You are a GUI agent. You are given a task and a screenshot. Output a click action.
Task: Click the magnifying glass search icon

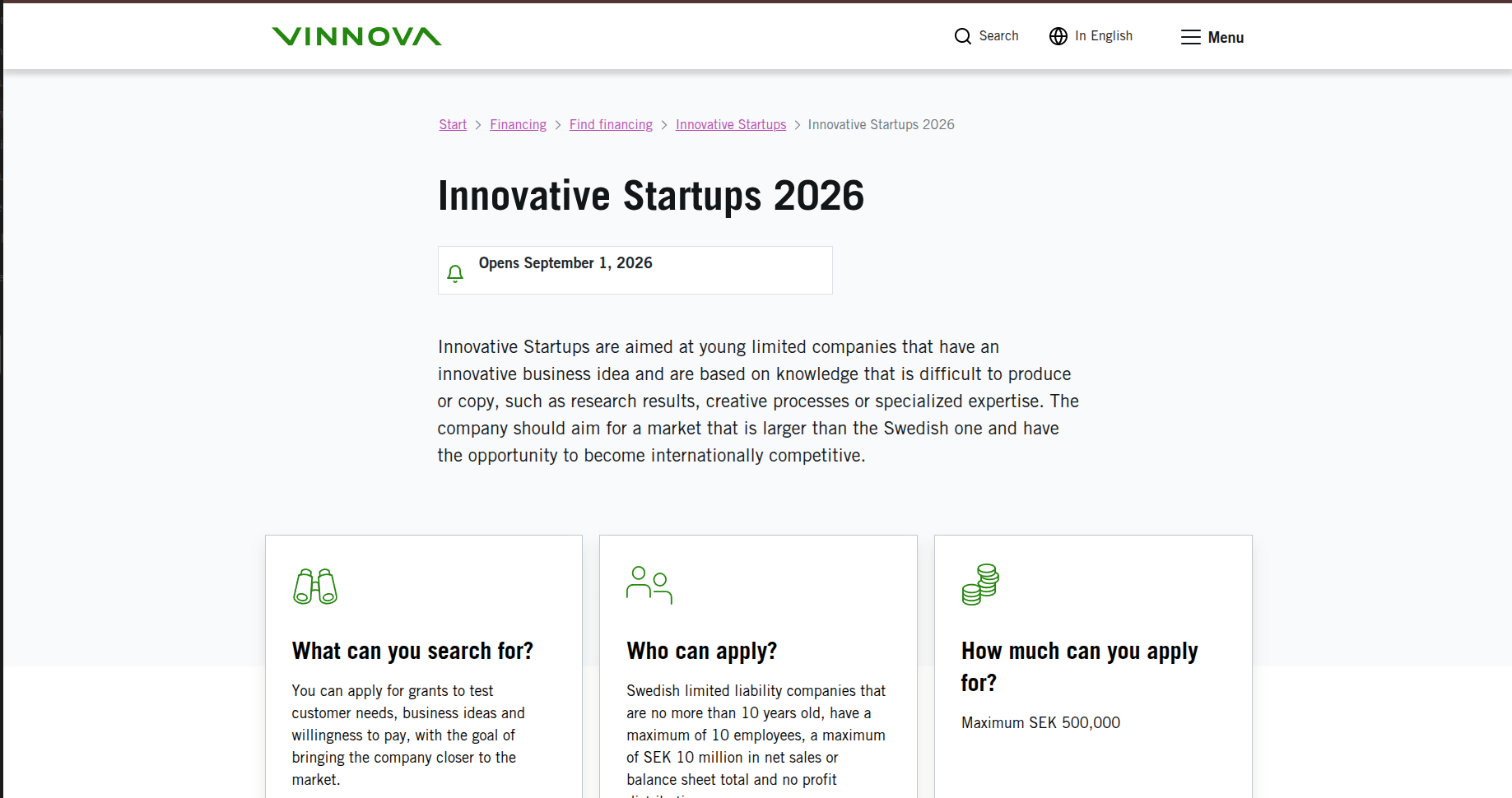point(962,36)
